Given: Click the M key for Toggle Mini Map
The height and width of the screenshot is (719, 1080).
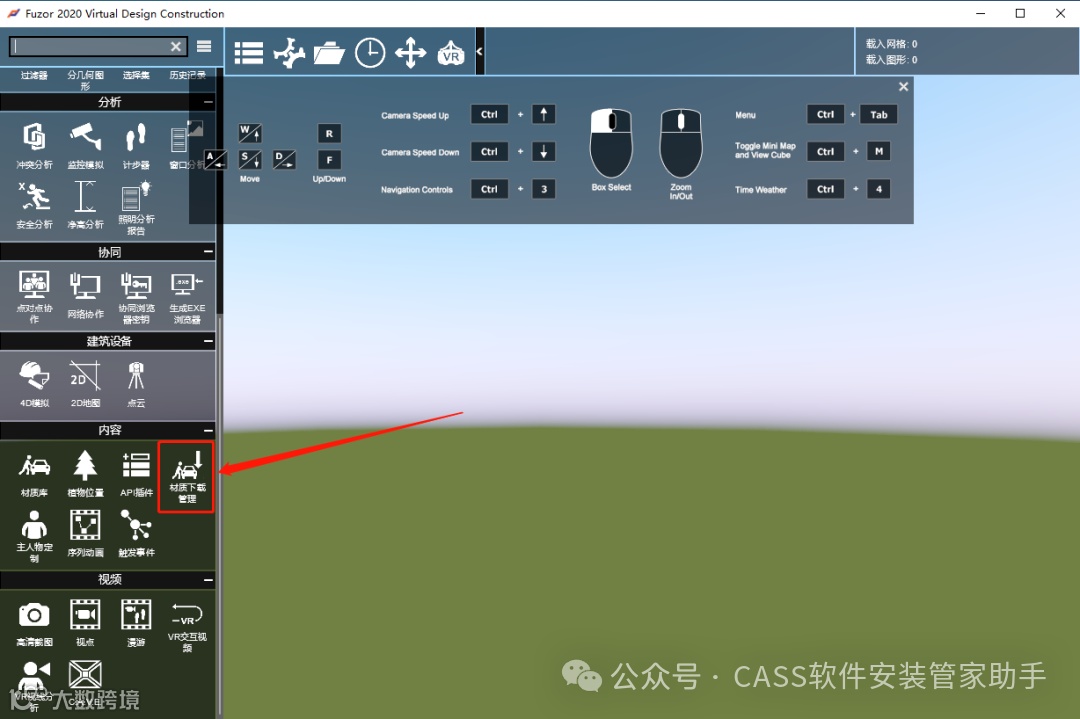Looking at the screenshot, I should point(879,151).
